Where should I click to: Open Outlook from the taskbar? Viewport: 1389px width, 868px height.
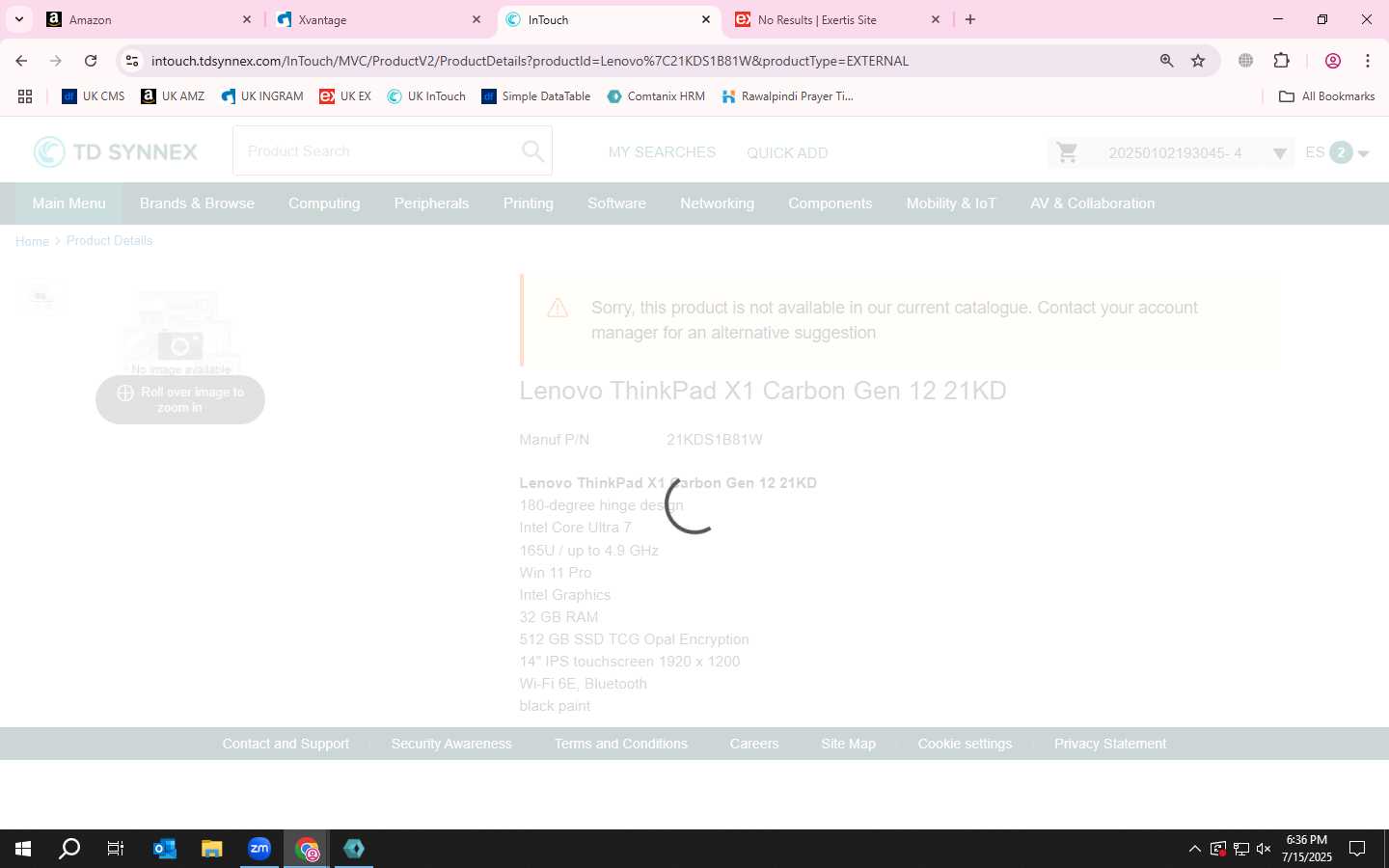pos(165,849)
